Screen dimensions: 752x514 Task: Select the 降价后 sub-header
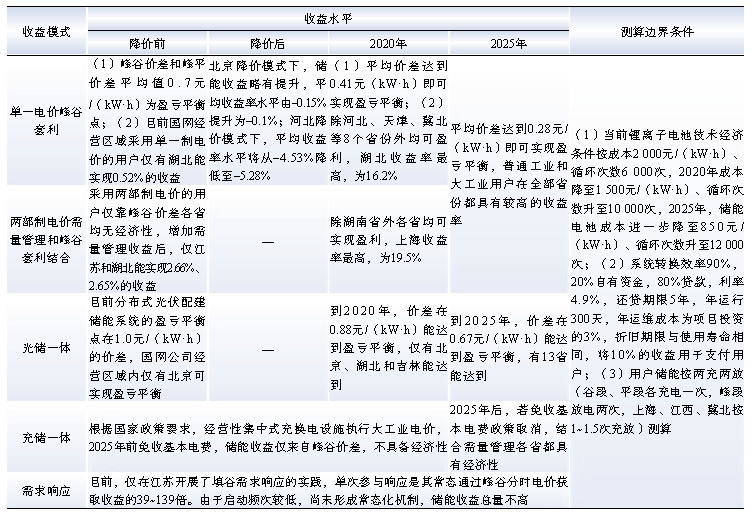click(x=268, y=44)
